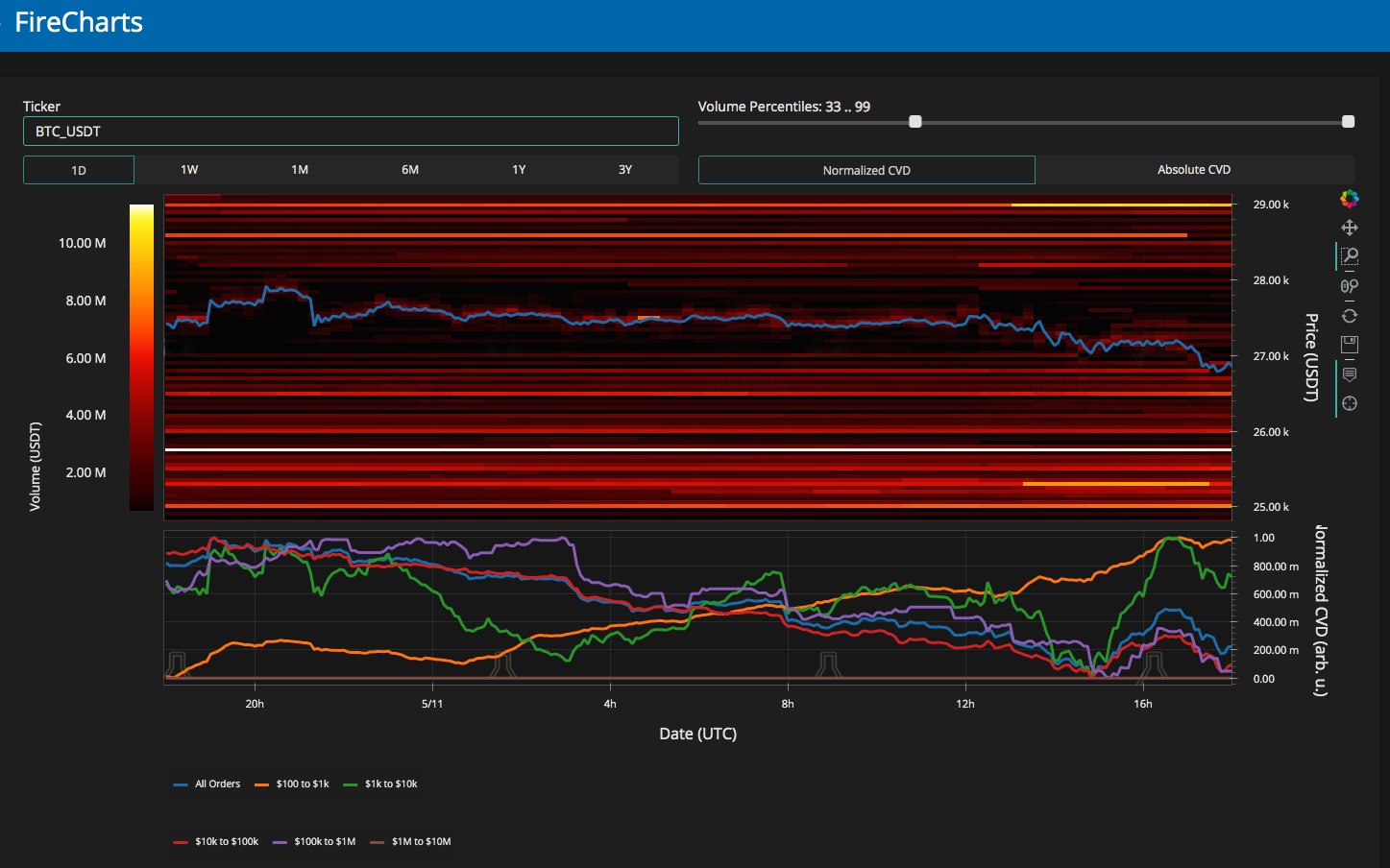Activate the Box Zoom tool
This screenshot has width=1390, height=868.
tap(1350, 256)
